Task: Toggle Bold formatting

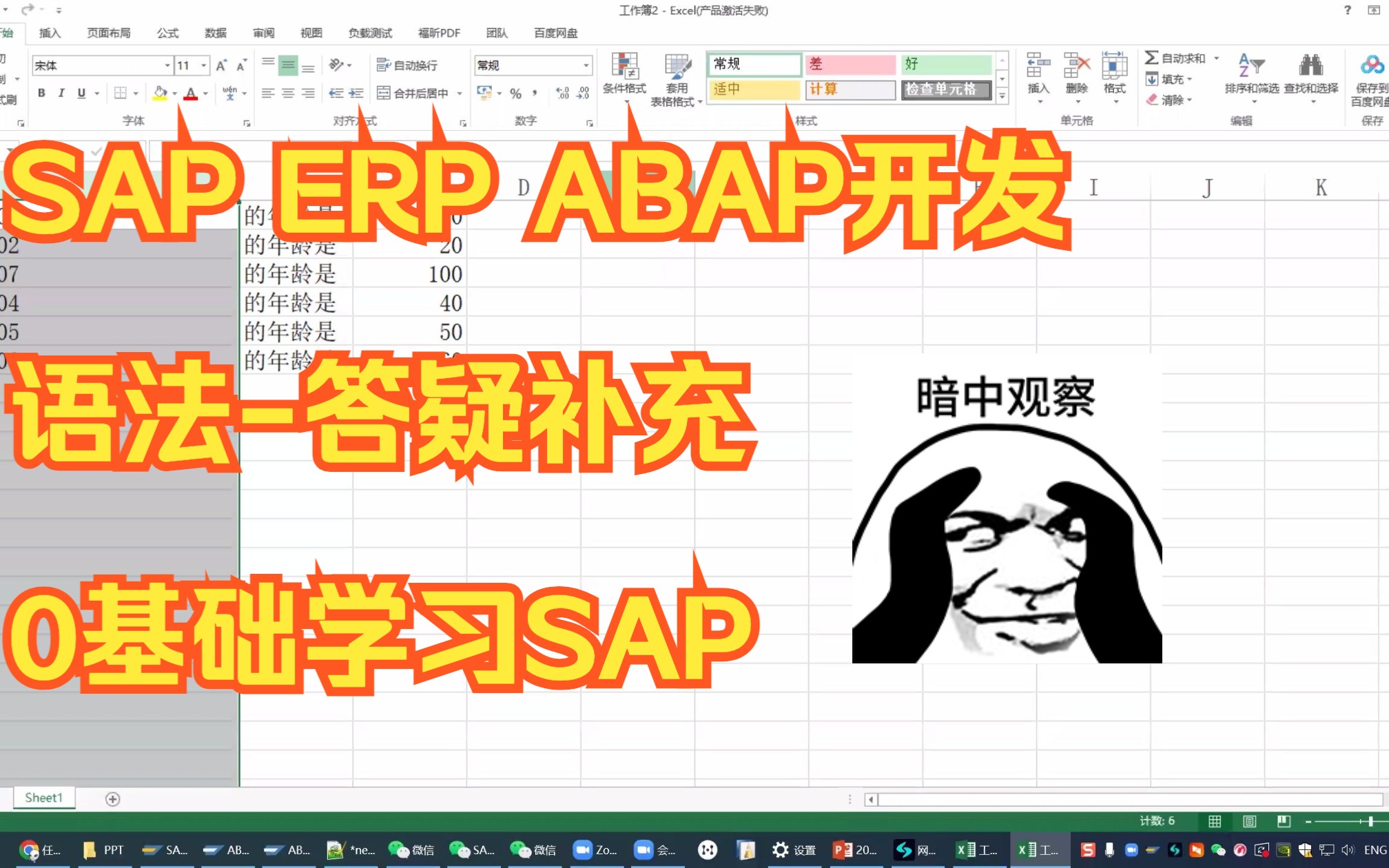Action: pyautogui.click(x=42, y=93)
